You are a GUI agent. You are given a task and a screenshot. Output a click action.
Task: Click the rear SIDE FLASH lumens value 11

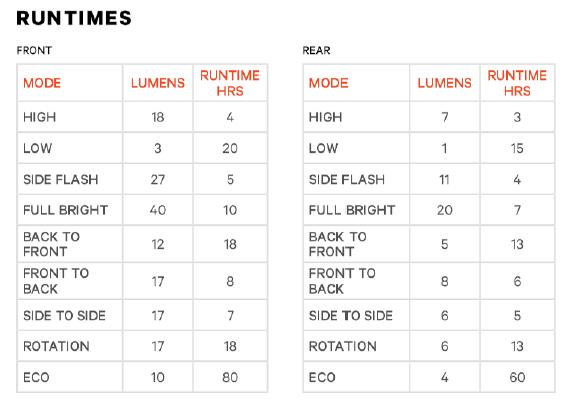pos(444,179)
